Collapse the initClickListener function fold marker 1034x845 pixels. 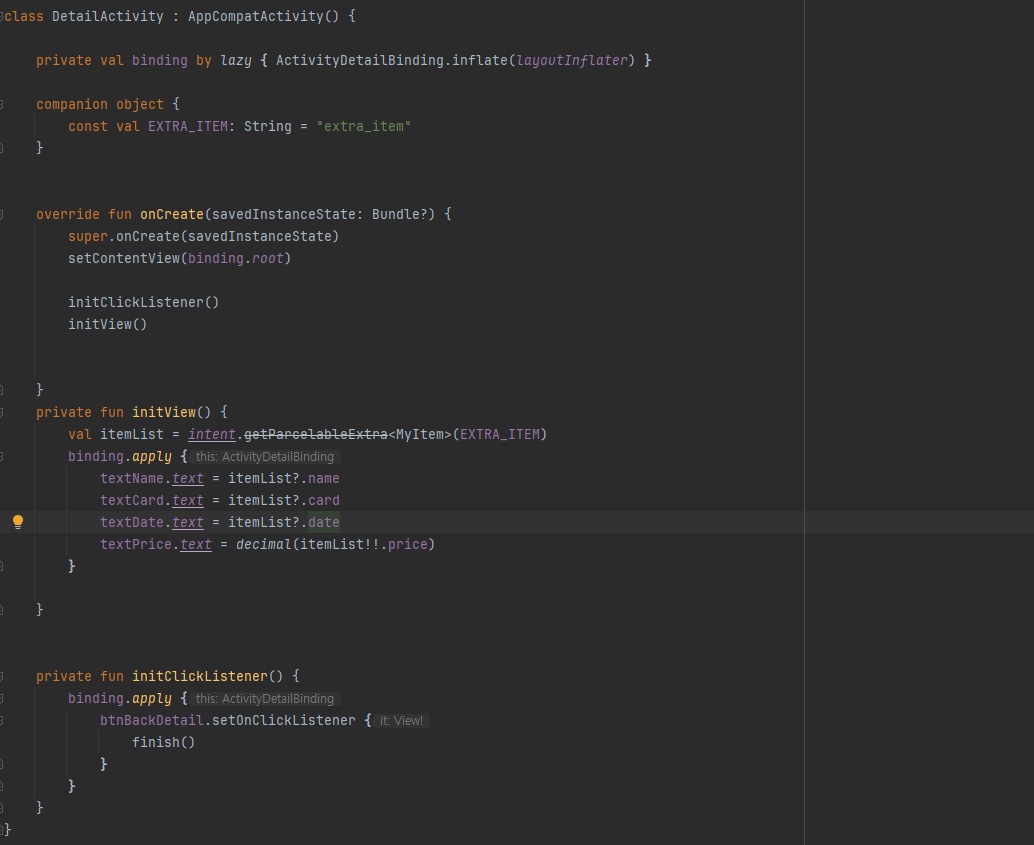click(x=2, y=676)
